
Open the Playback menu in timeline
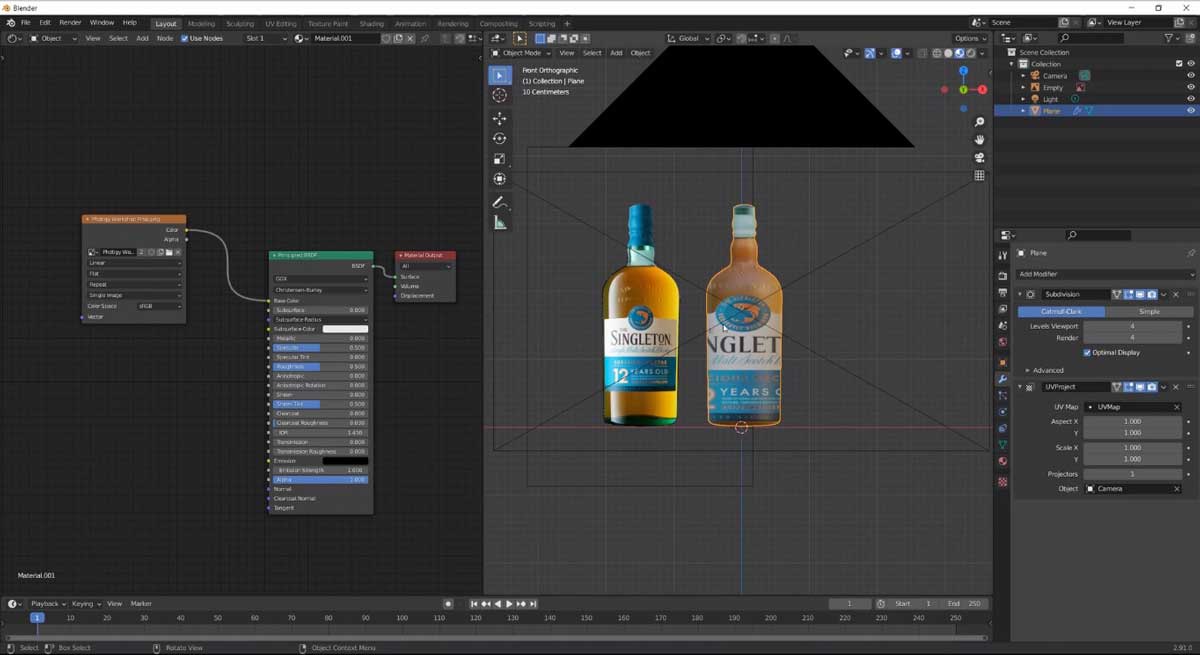pyautogui.click(x=47, y=604)
